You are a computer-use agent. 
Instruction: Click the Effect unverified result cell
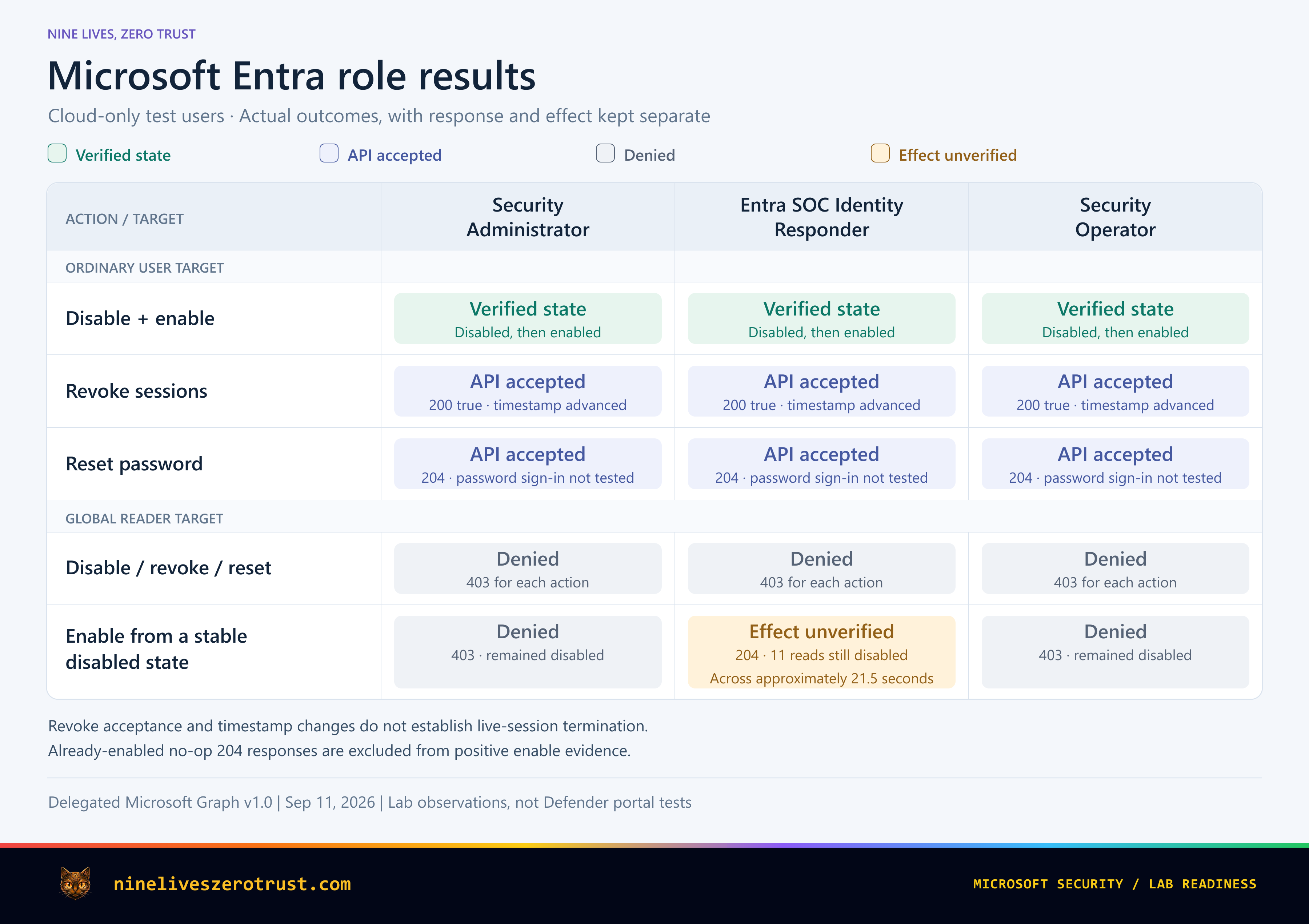821,652
